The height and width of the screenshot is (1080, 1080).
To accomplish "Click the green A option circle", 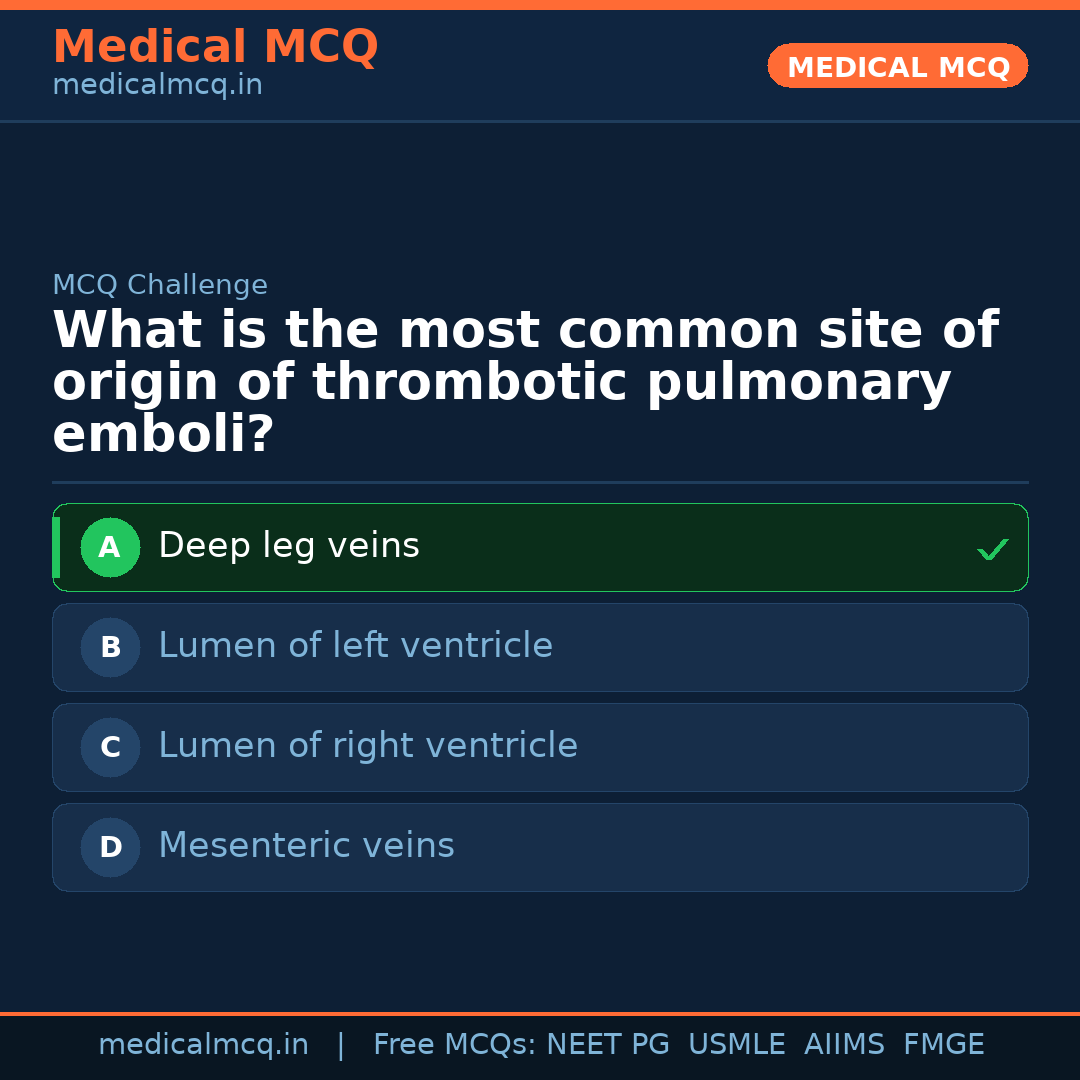I will (x=110, y=547).
